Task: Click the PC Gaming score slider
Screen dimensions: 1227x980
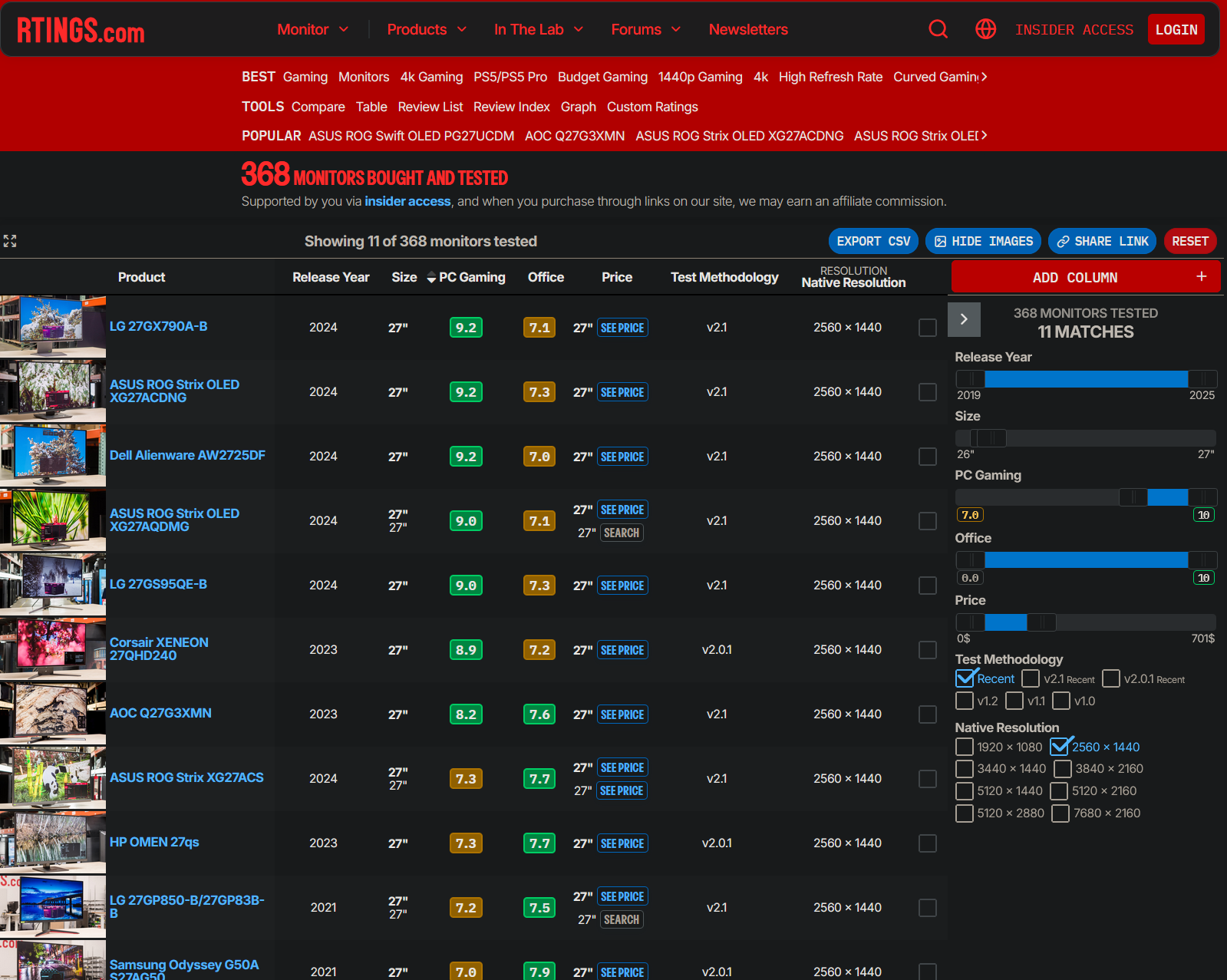Action: [x=1085, y=497]
